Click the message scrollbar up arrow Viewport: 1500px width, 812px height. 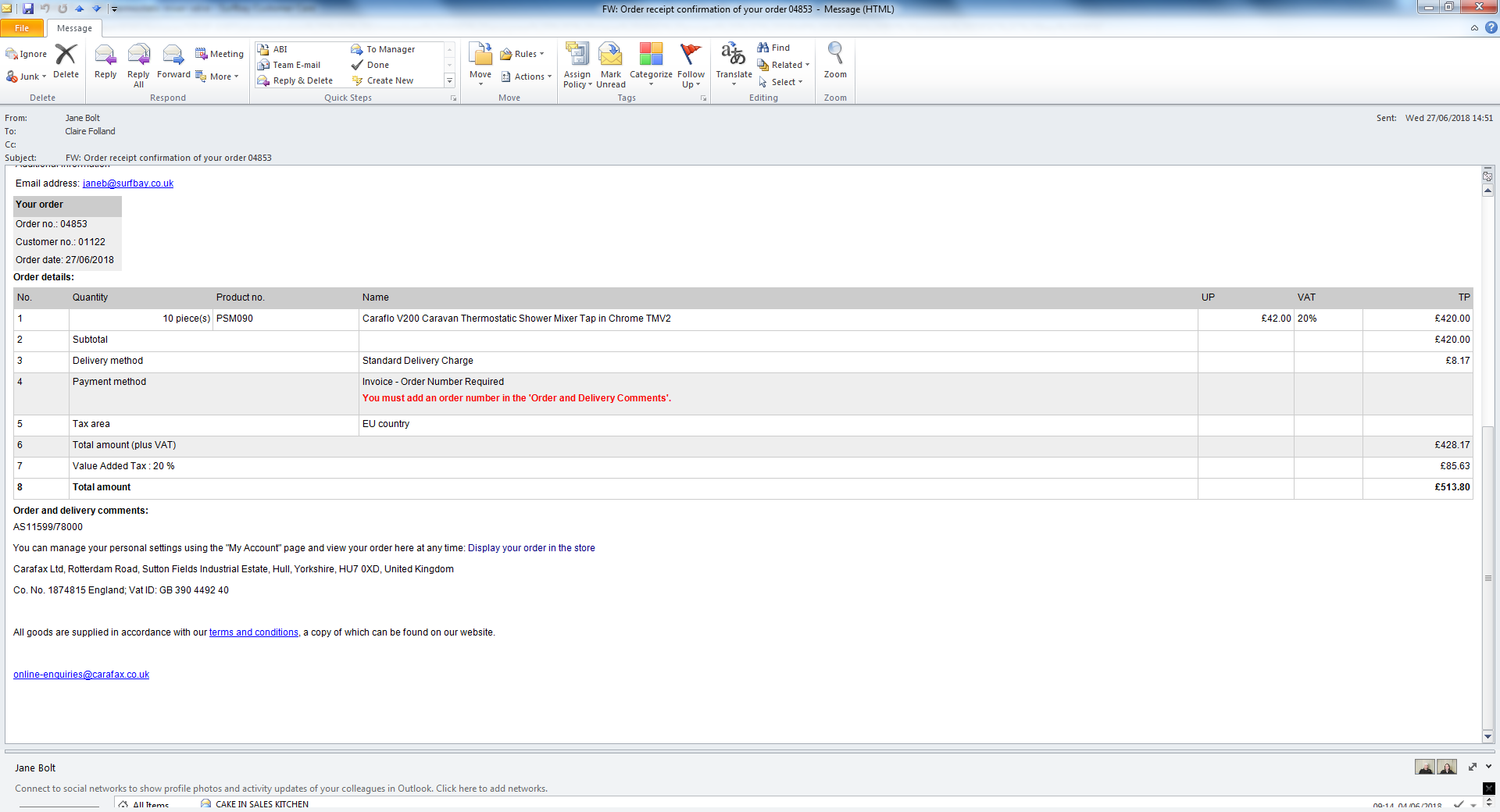pyautogui.click(x=1487, y=191)
